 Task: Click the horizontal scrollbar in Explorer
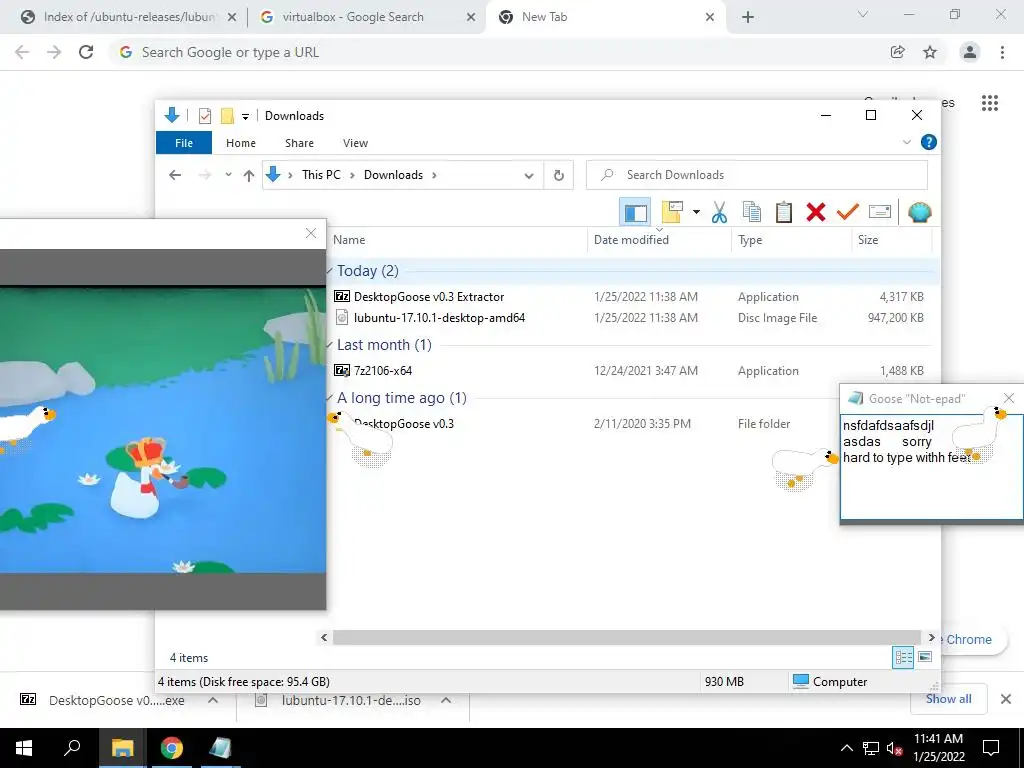coord(626,637)
